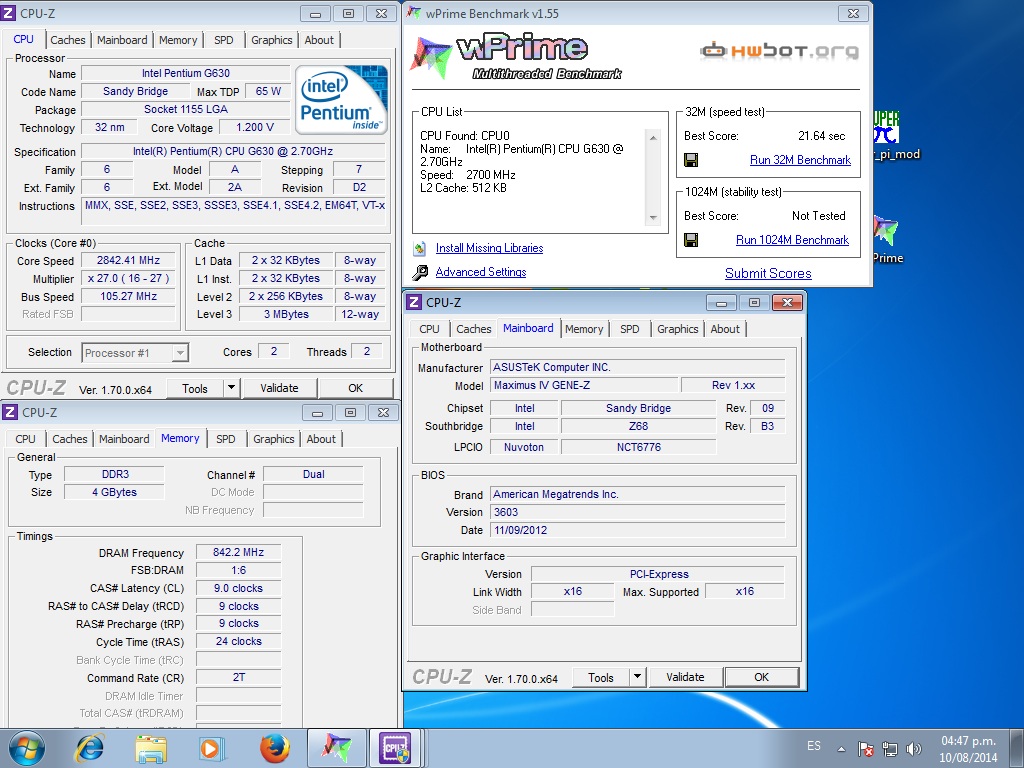Click OK in top CPU-Z window
This screenshot has width=1024, height=768.
[355, 388]
